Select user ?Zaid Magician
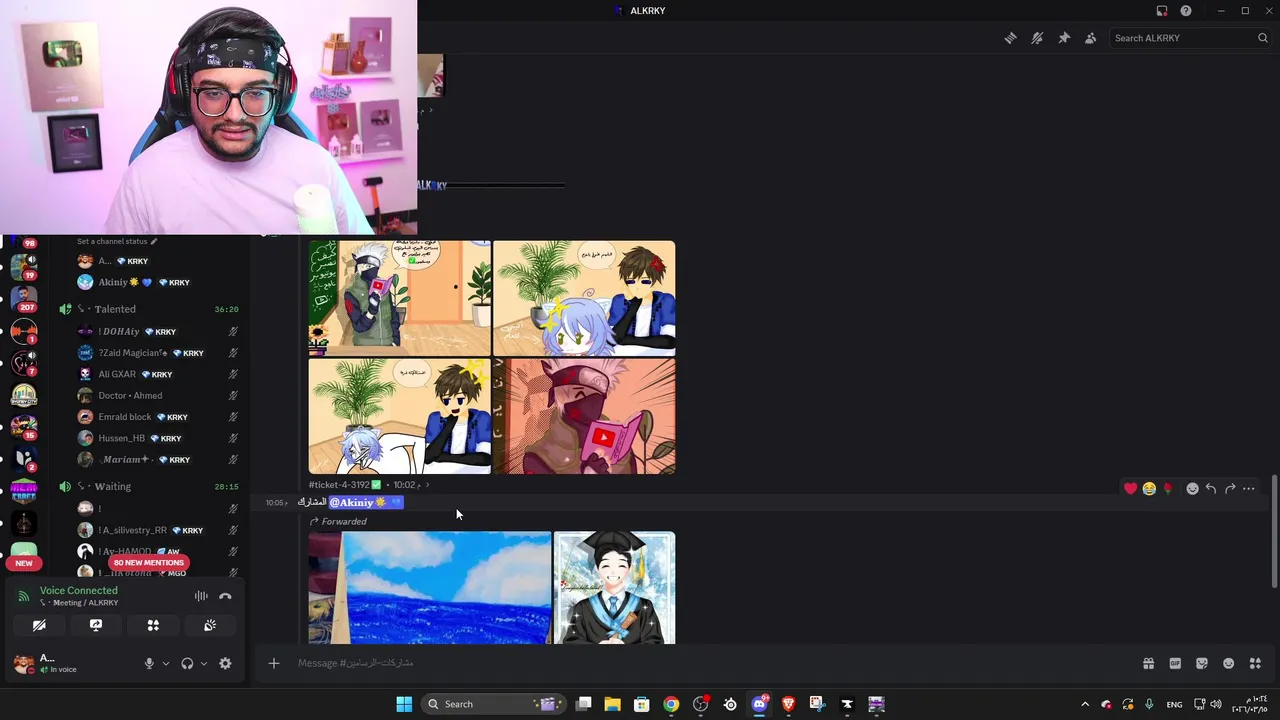Image resolution: width=1280 pixels, height=720 pixels. [160, 353]
